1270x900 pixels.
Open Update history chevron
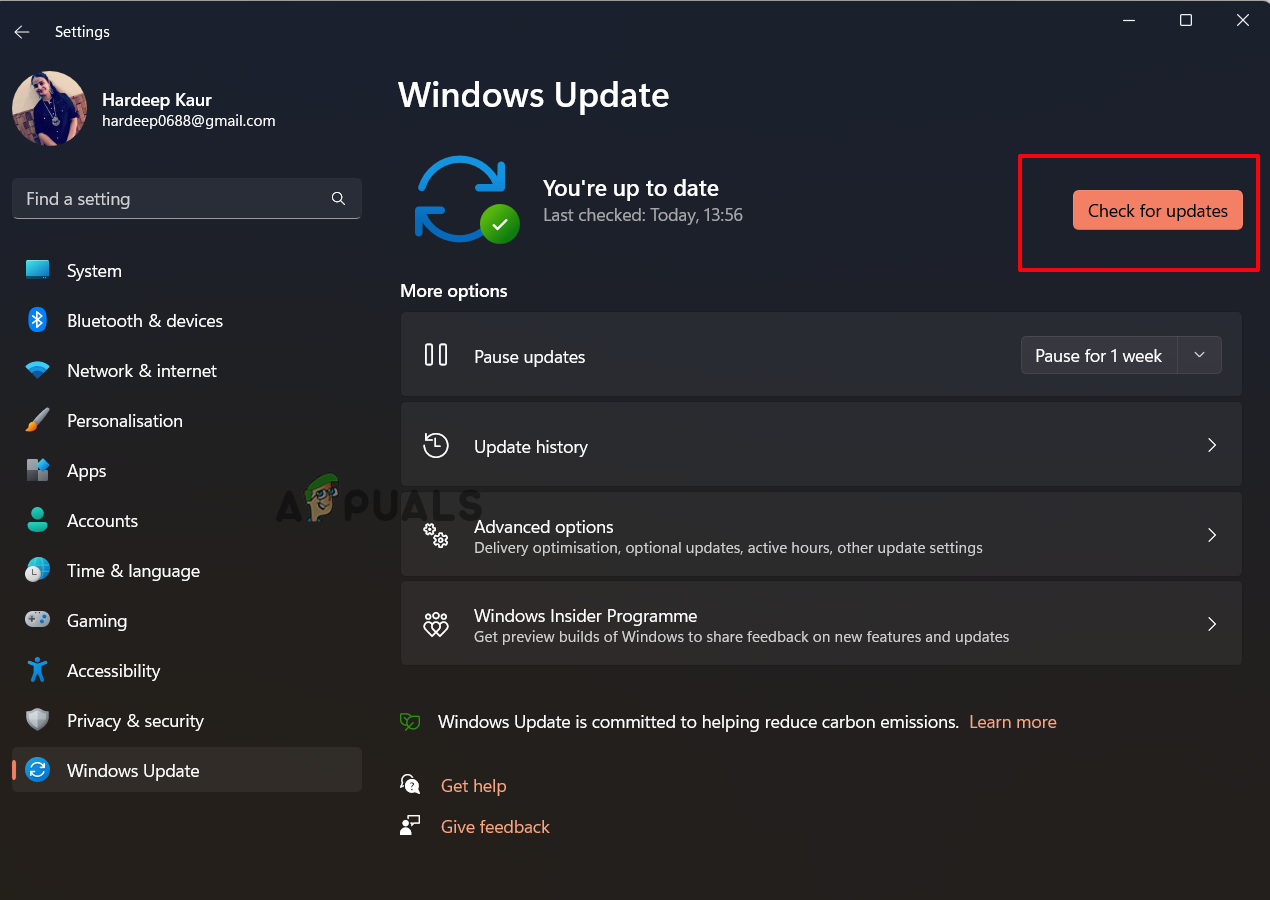pos(1211,445)
